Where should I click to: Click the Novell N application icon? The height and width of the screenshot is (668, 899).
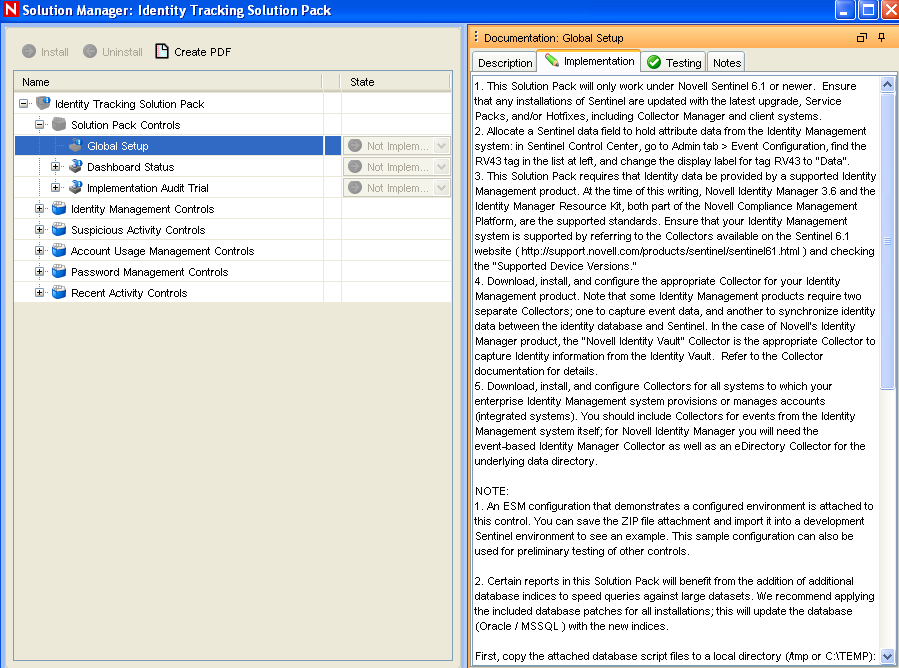tap(11, 10)
